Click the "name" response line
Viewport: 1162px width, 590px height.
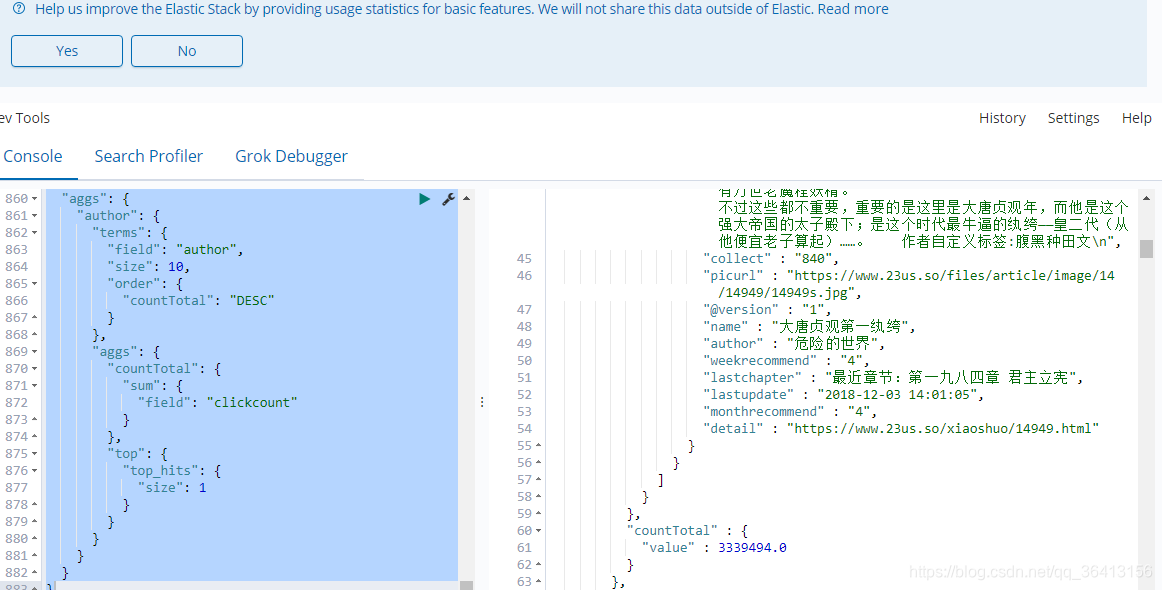point(809,327)
